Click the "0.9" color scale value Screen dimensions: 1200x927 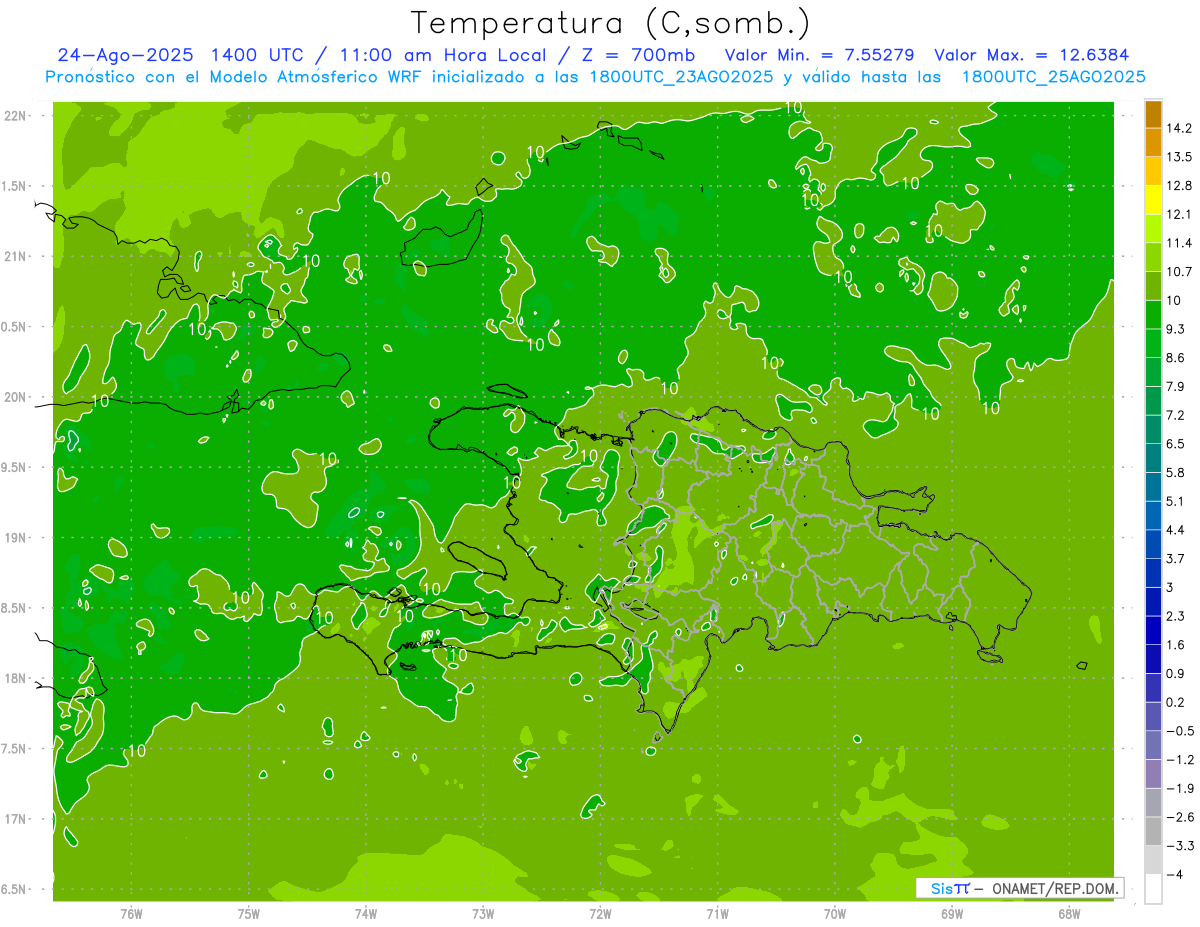pos(1176,673)
